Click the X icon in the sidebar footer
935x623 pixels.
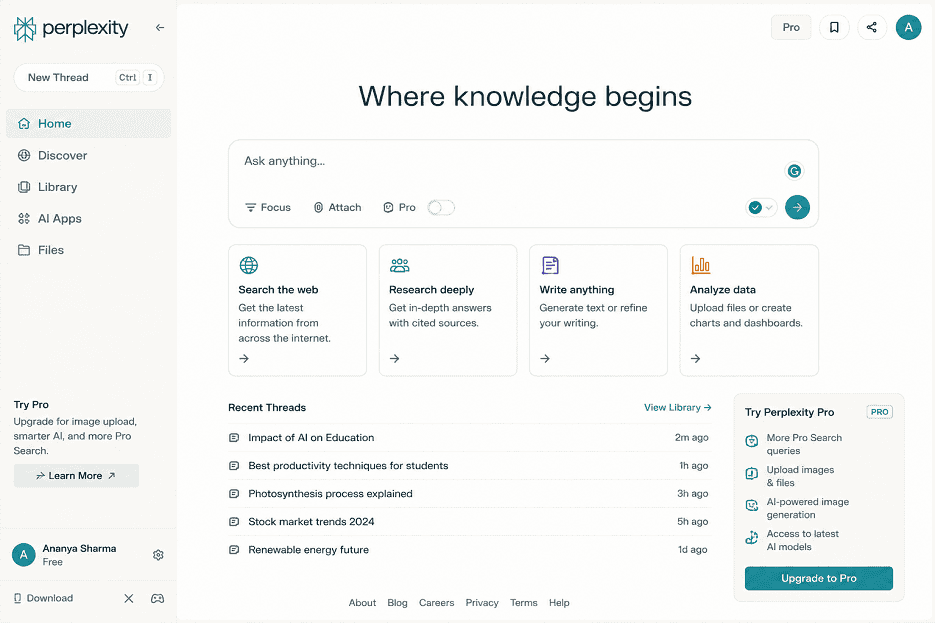tap(129, 598)
